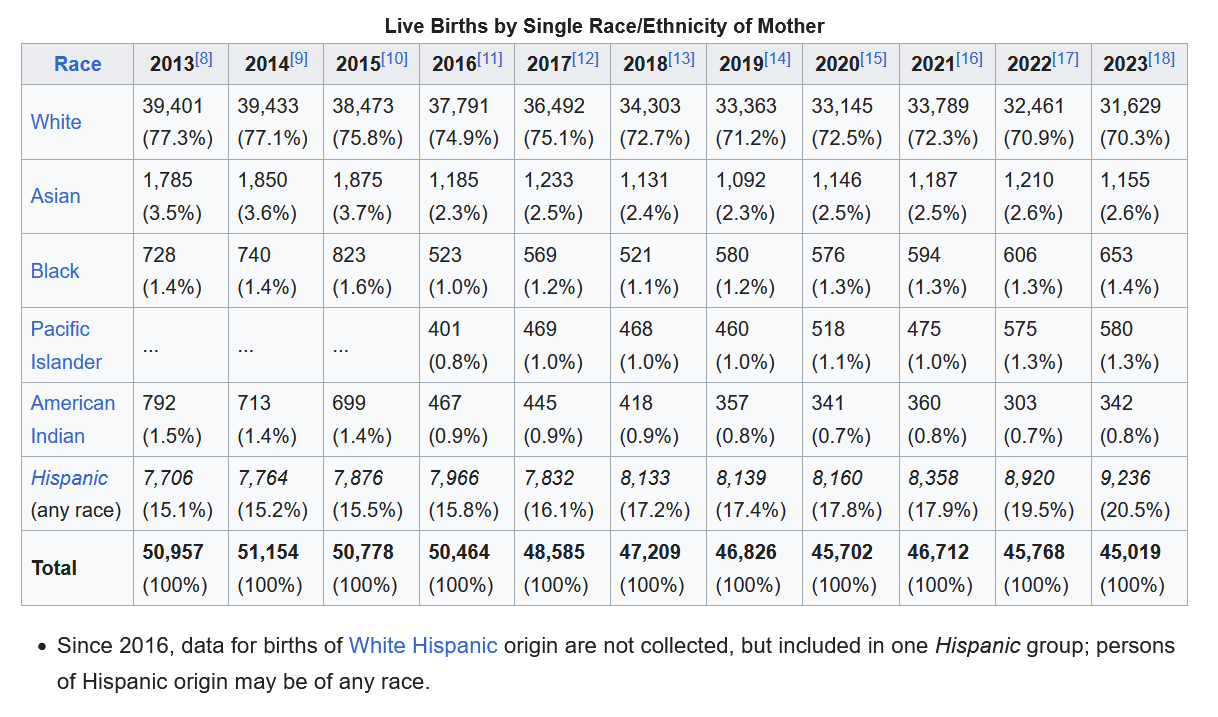Open citation [11] next to 2016
This screenshot has height=717, width=1218.
(490, 59)
